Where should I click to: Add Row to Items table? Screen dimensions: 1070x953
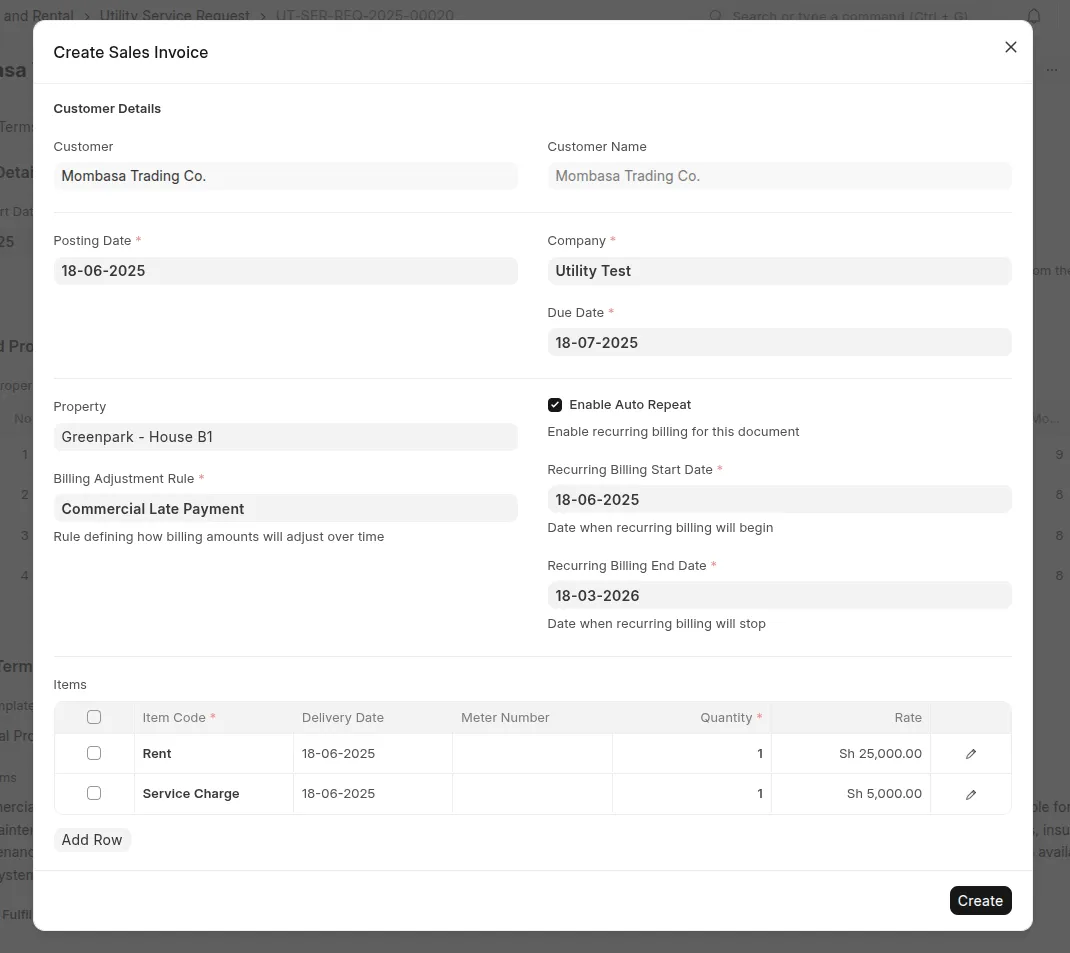(92, 840)
